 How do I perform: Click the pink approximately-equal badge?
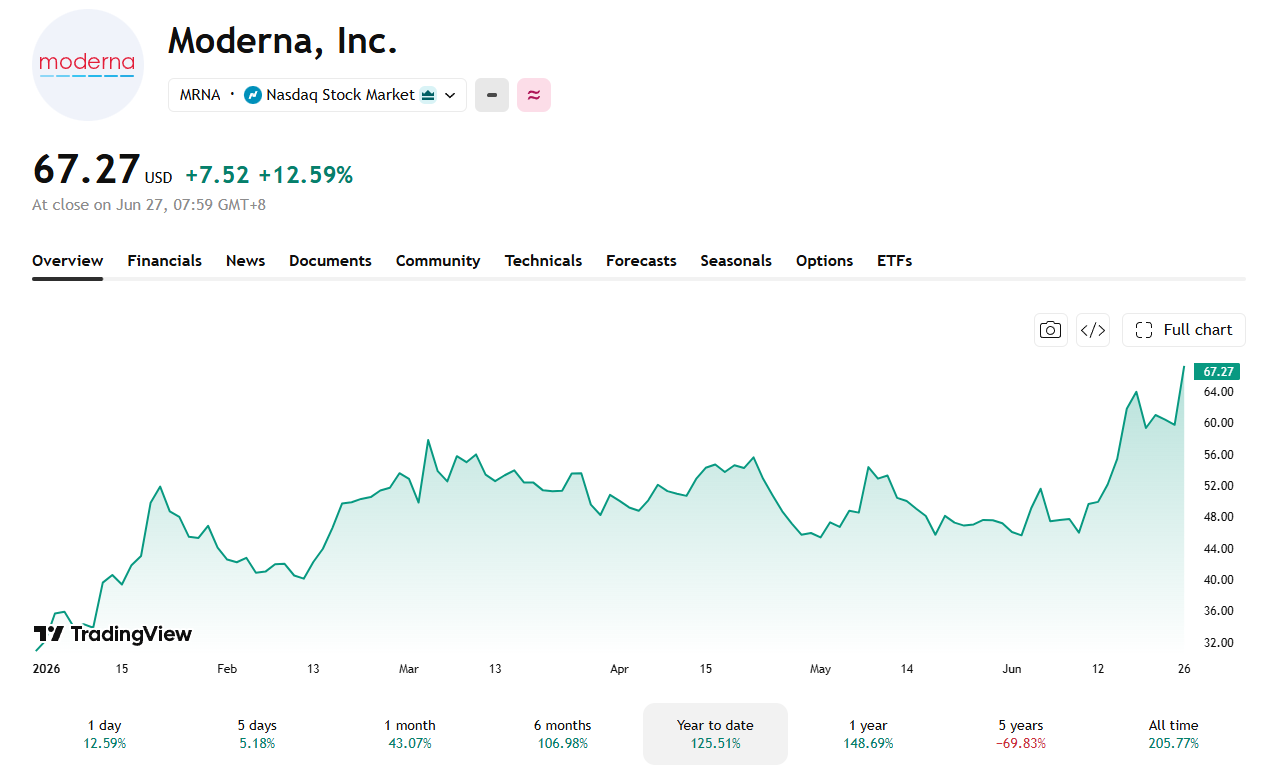[x=534, y=95]
